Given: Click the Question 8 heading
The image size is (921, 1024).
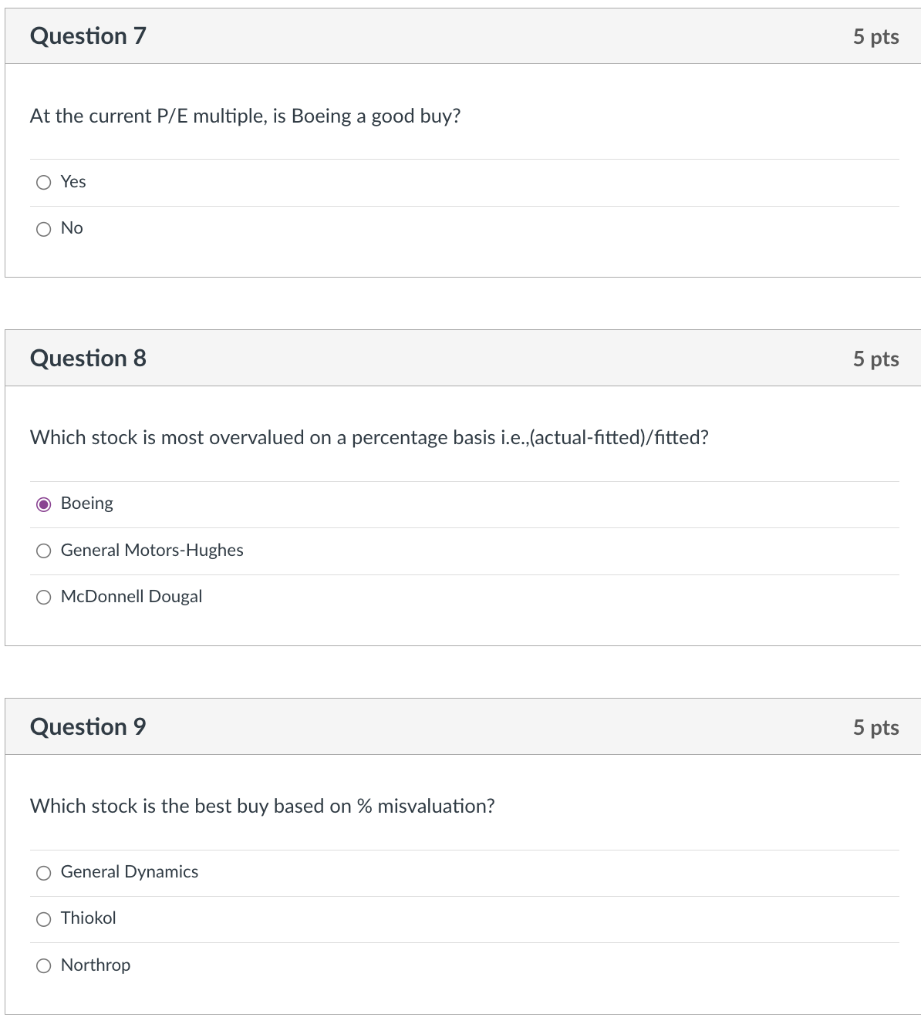Looking at the screenshot, I should (88, 358).
